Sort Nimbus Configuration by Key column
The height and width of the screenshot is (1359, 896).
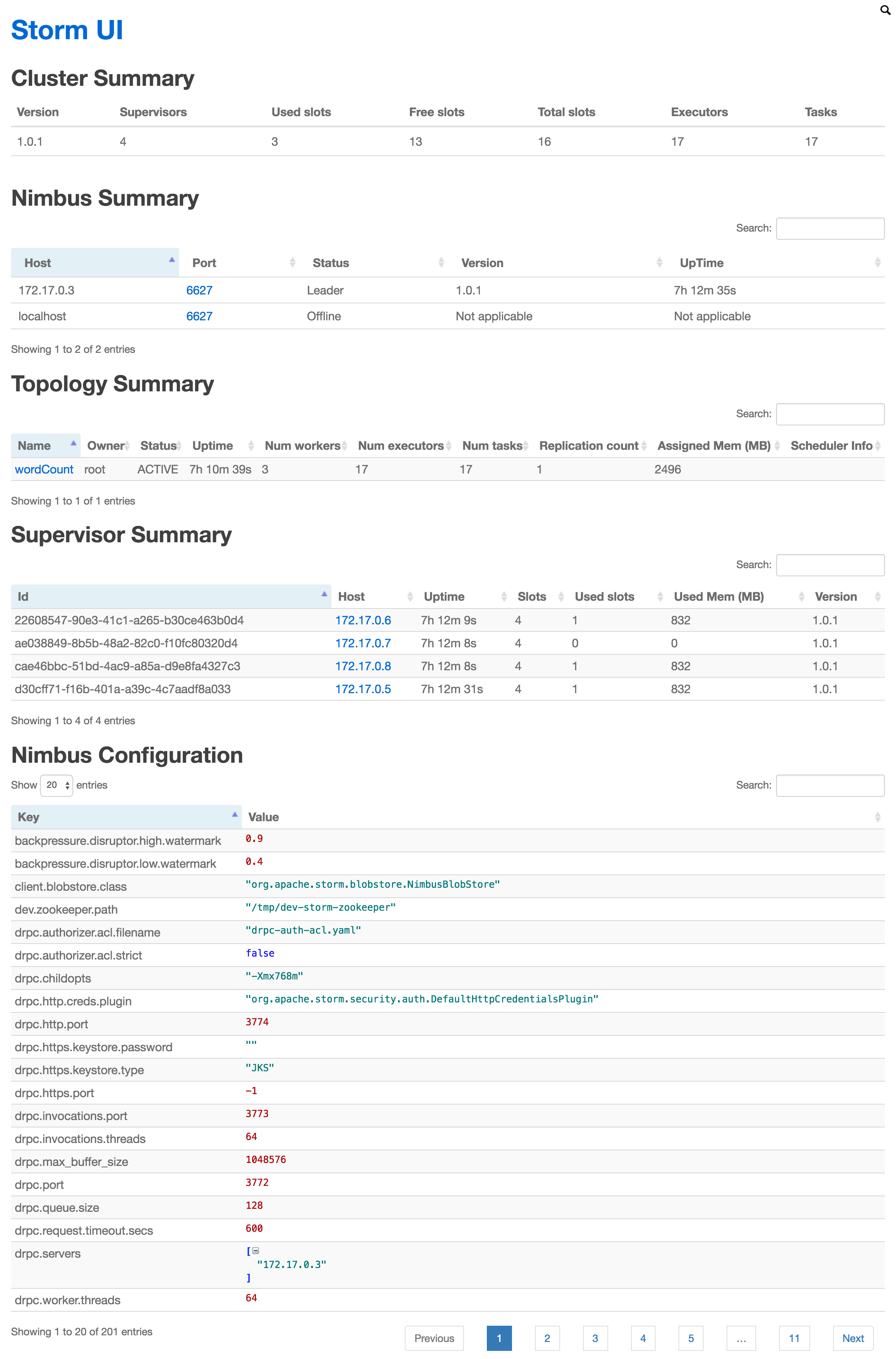point(126,817)
